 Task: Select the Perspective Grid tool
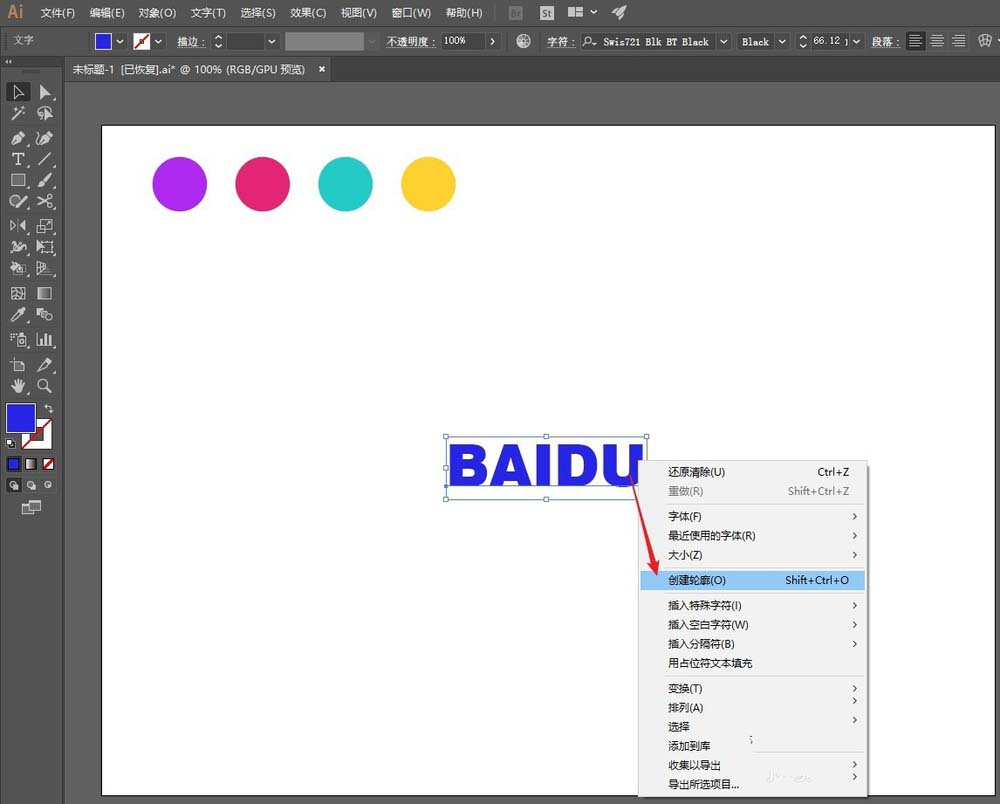(45, 268)
